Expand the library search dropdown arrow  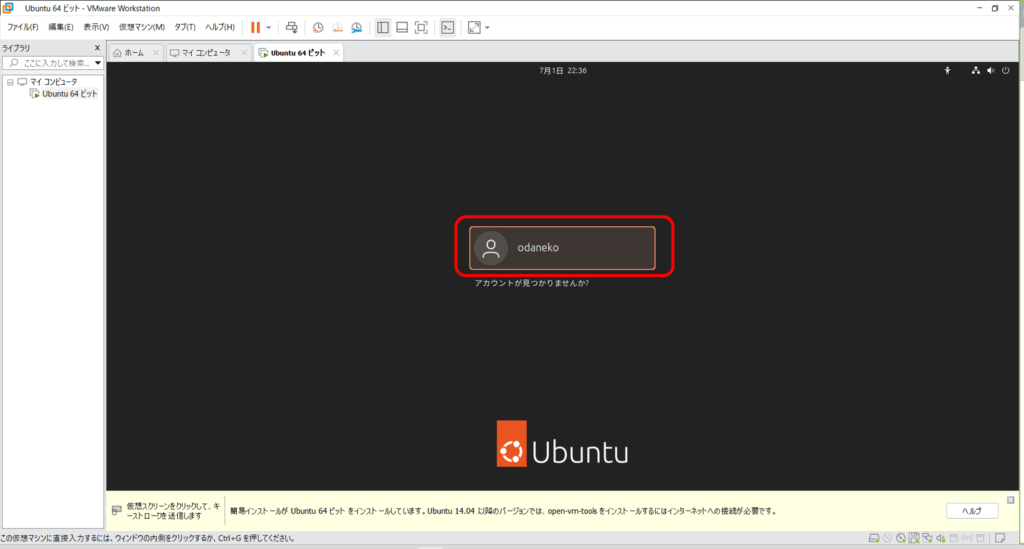click(x=98, y=63)
